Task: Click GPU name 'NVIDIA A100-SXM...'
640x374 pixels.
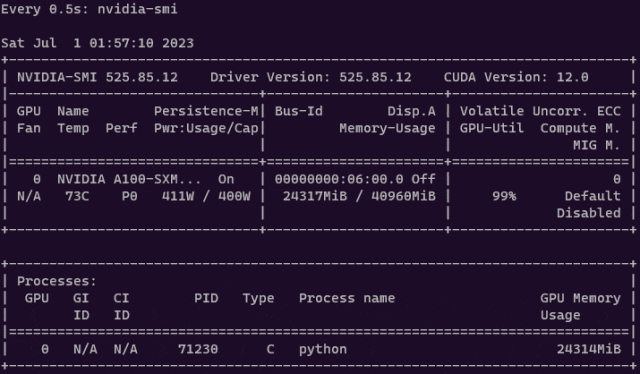Action: click(x=129, y=179)
